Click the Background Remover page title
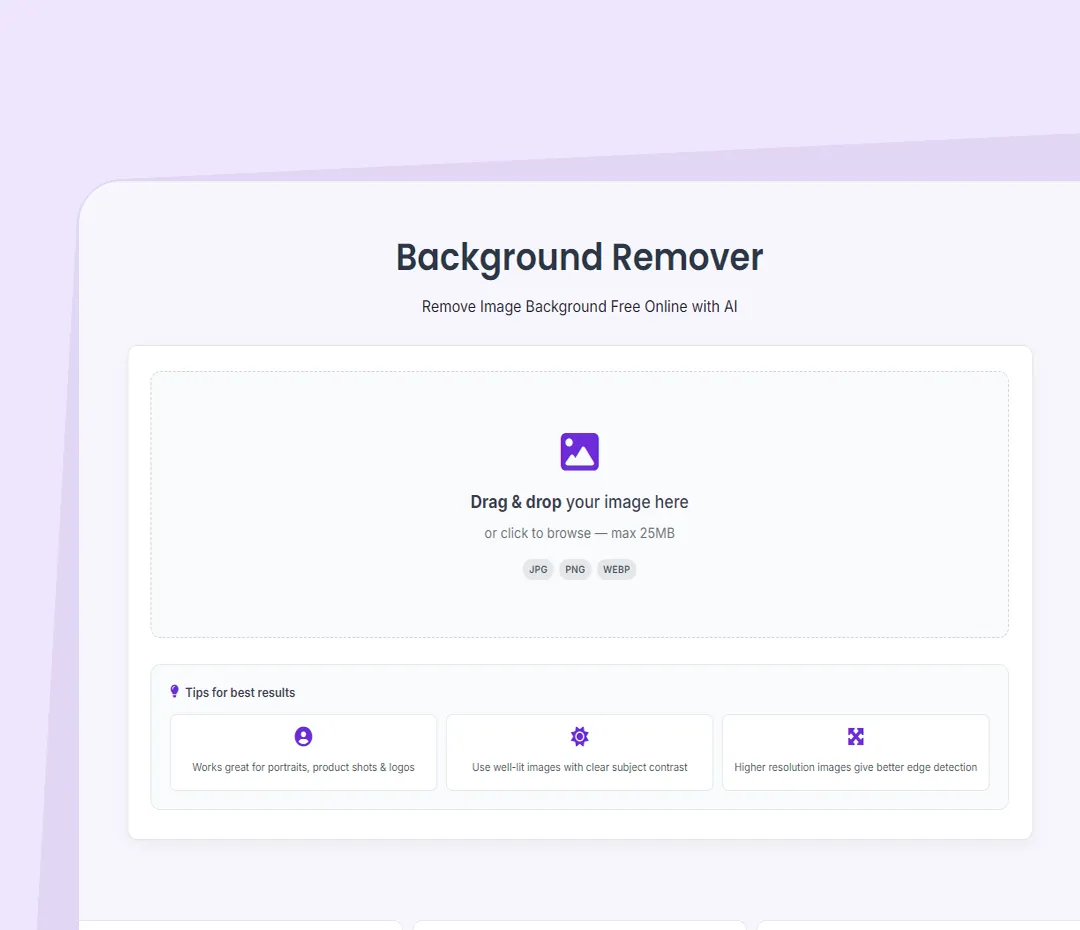The width and height of the screenshot is (1080, 930). pyautogui.click(x=579, y=257)
